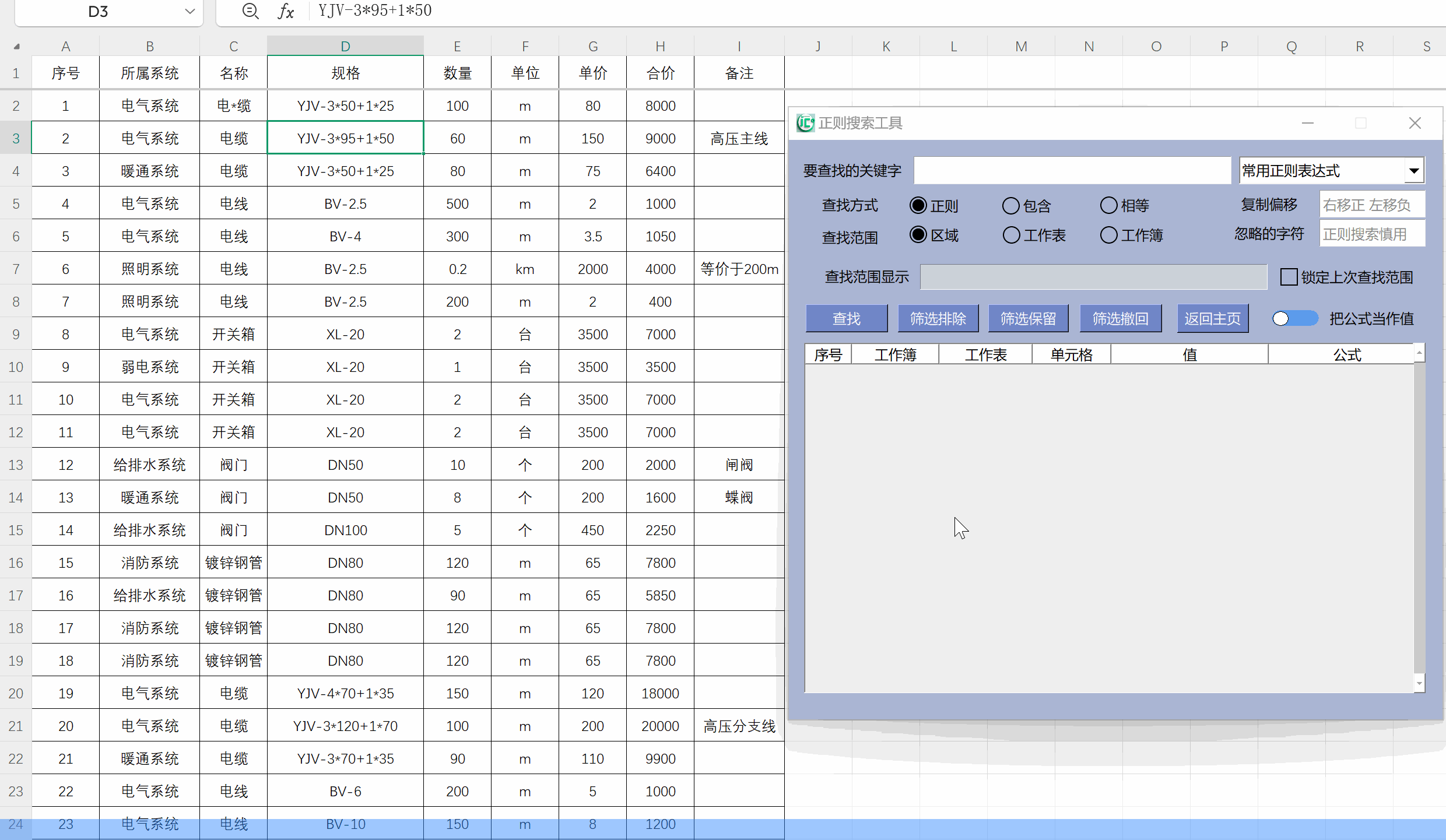Click the 返回主页 button
Screen dimensions: 1446x840
[x=1213, y=318]
